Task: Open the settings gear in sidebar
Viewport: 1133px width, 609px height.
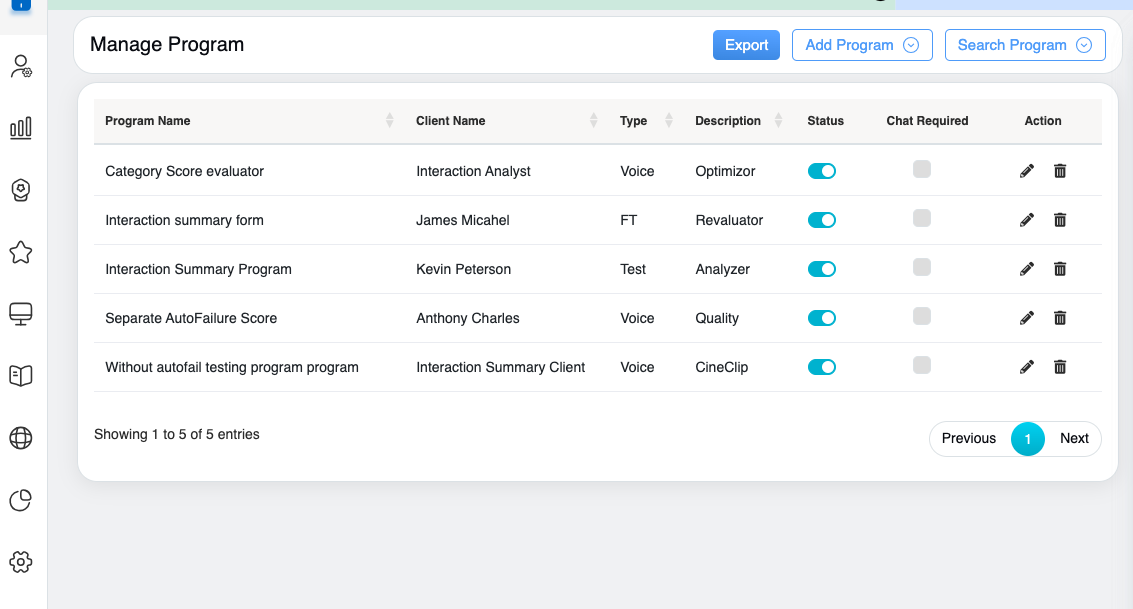Action: (20, 562)
